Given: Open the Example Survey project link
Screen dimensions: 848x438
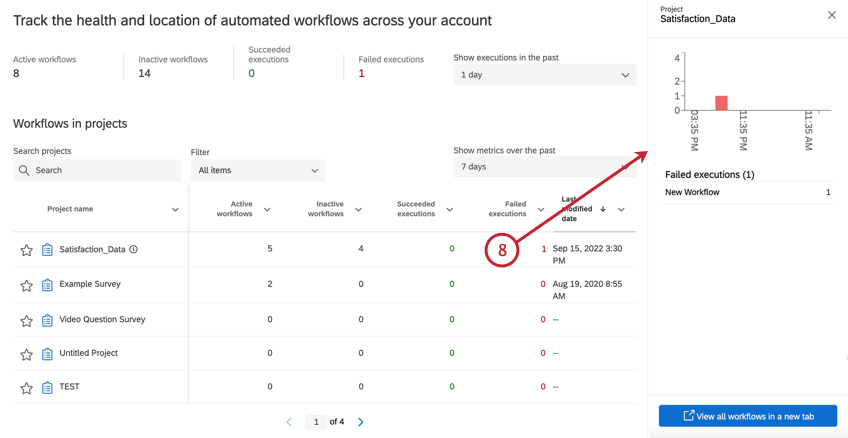Looking at the screenshot, I should [90, 284].
